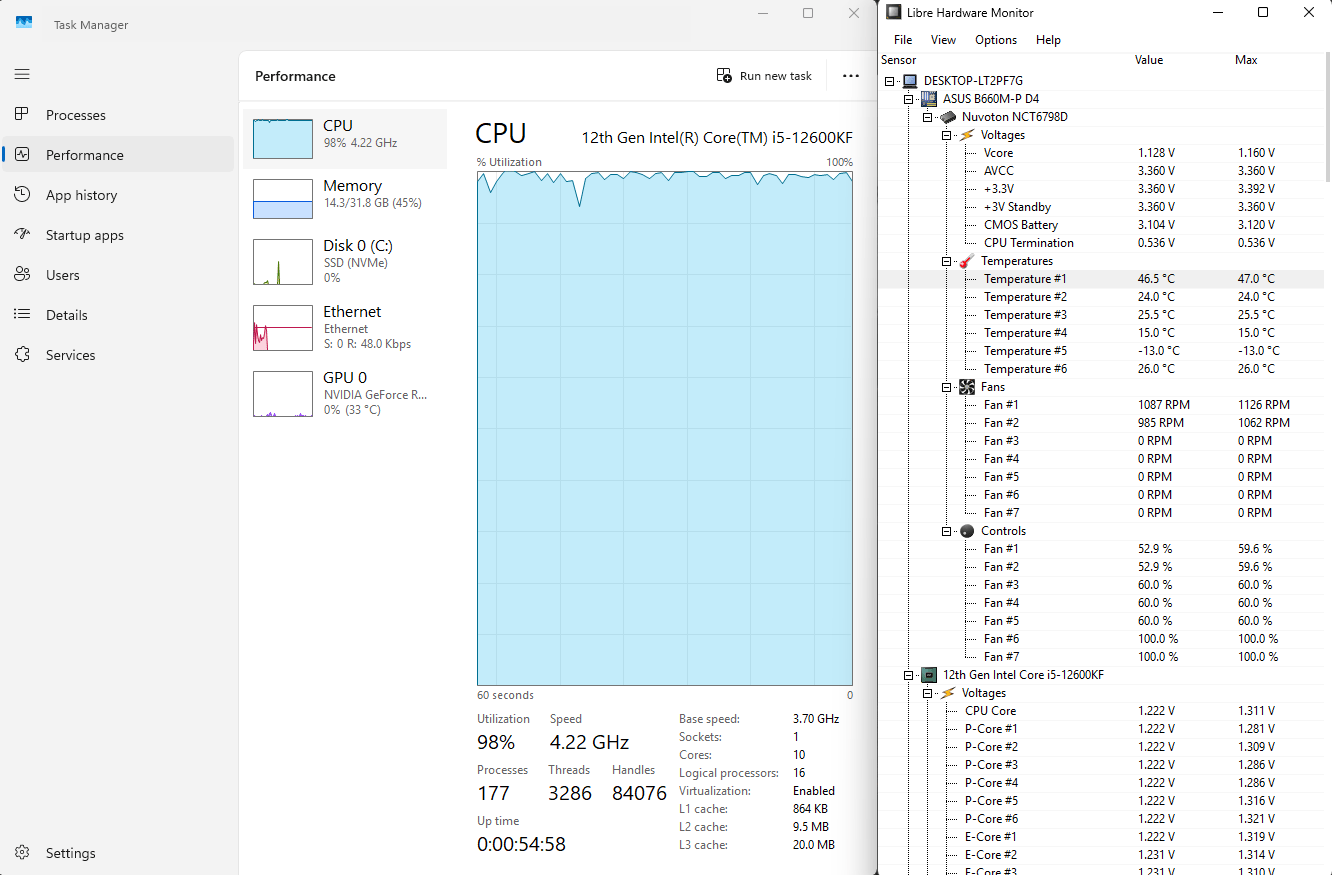Select the Ethernet performance thumbnail
Image resolution: width=1332 pixels, height=875 pixels.
[x=283, y=328]
